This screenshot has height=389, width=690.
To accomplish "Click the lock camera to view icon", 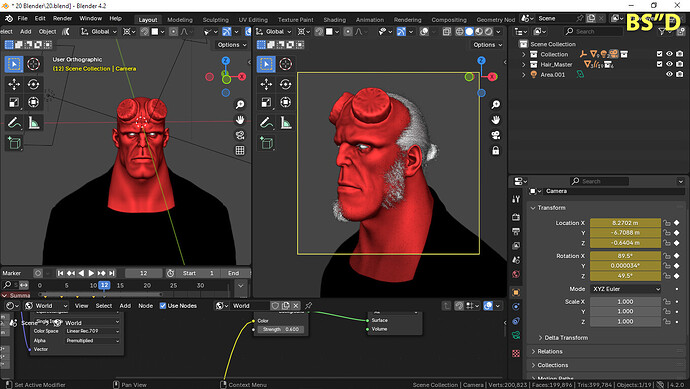I will pyautogui.click(x=495, y=150).
